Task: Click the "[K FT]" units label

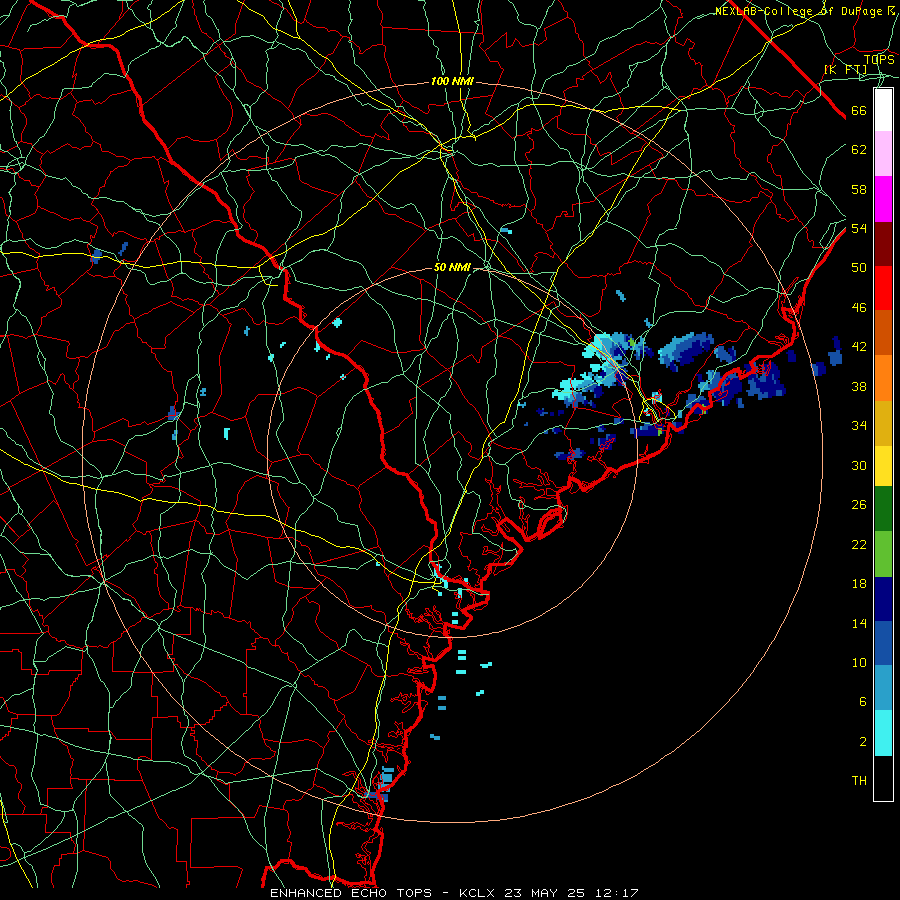Action: [845, 69]
